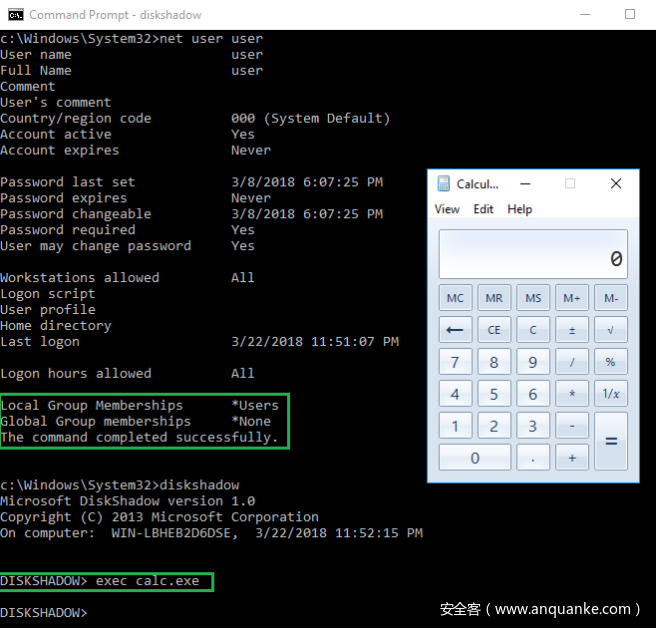Click computer name 'WIN-LBHEB2D6DSE,'

175,533
